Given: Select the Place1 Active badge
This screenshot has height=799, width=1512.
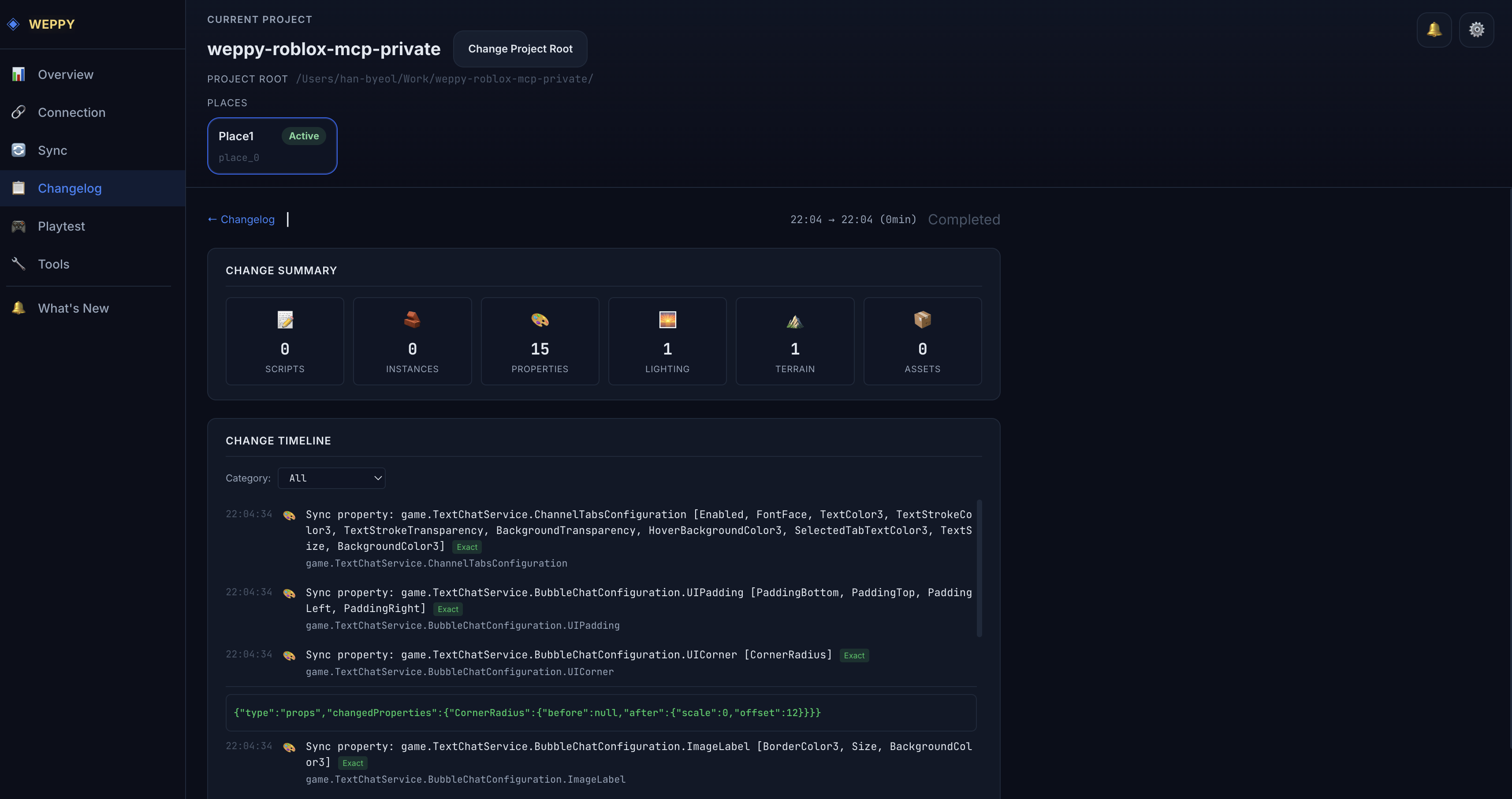Looking at the screenshot, I should 303,136.
